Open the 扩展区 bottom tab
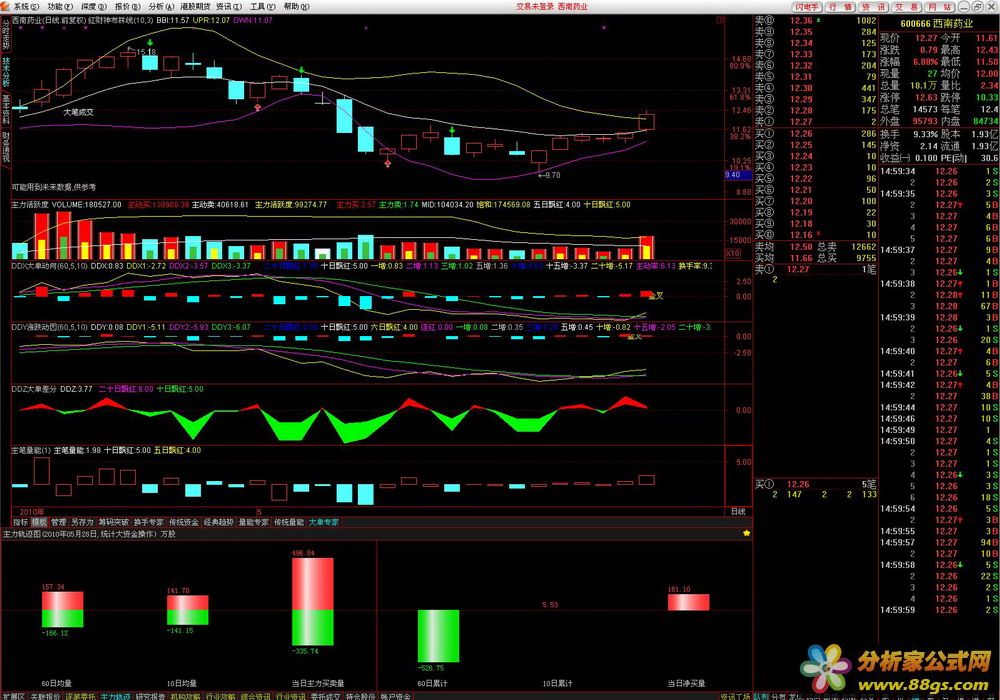The width and height of the screenshot is (1000, 700). [x=13, y=696]
